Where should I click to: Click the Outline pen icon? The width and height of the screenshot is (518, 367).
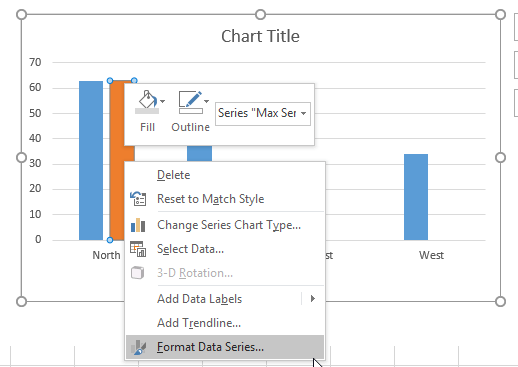coord(190,102)
